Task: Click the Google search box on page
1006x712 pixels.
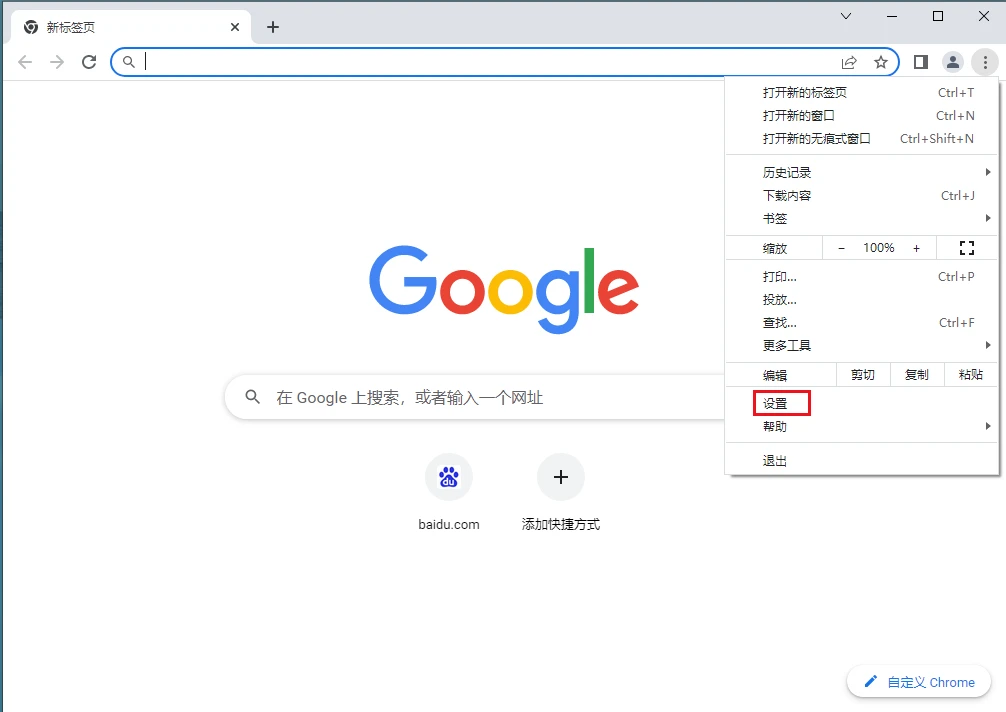Action: click(x=475, y=398)
